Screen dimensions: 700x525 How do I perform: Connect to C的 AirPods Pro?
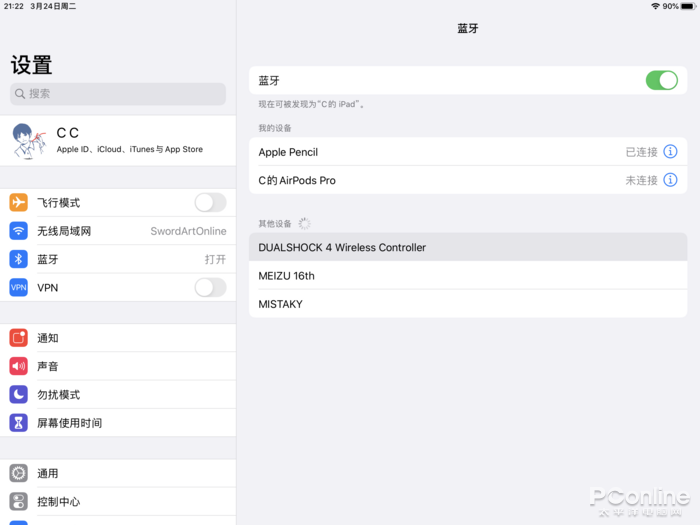pos(468,180)
